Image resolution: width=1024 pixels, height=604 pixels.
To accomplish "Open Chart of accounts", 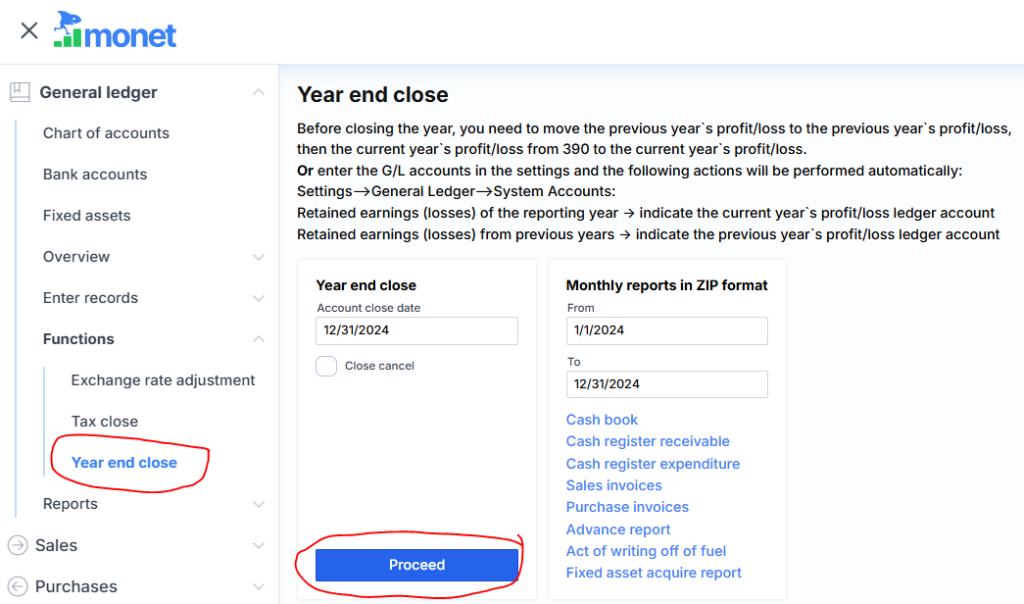I will click(x=106, y=133).
